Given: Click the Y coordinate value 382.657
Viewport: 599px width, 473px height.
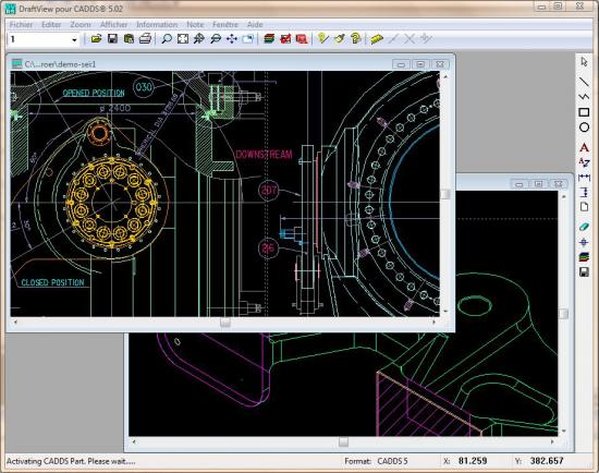Looking at the screenshot, I should [x=547, y=461].
